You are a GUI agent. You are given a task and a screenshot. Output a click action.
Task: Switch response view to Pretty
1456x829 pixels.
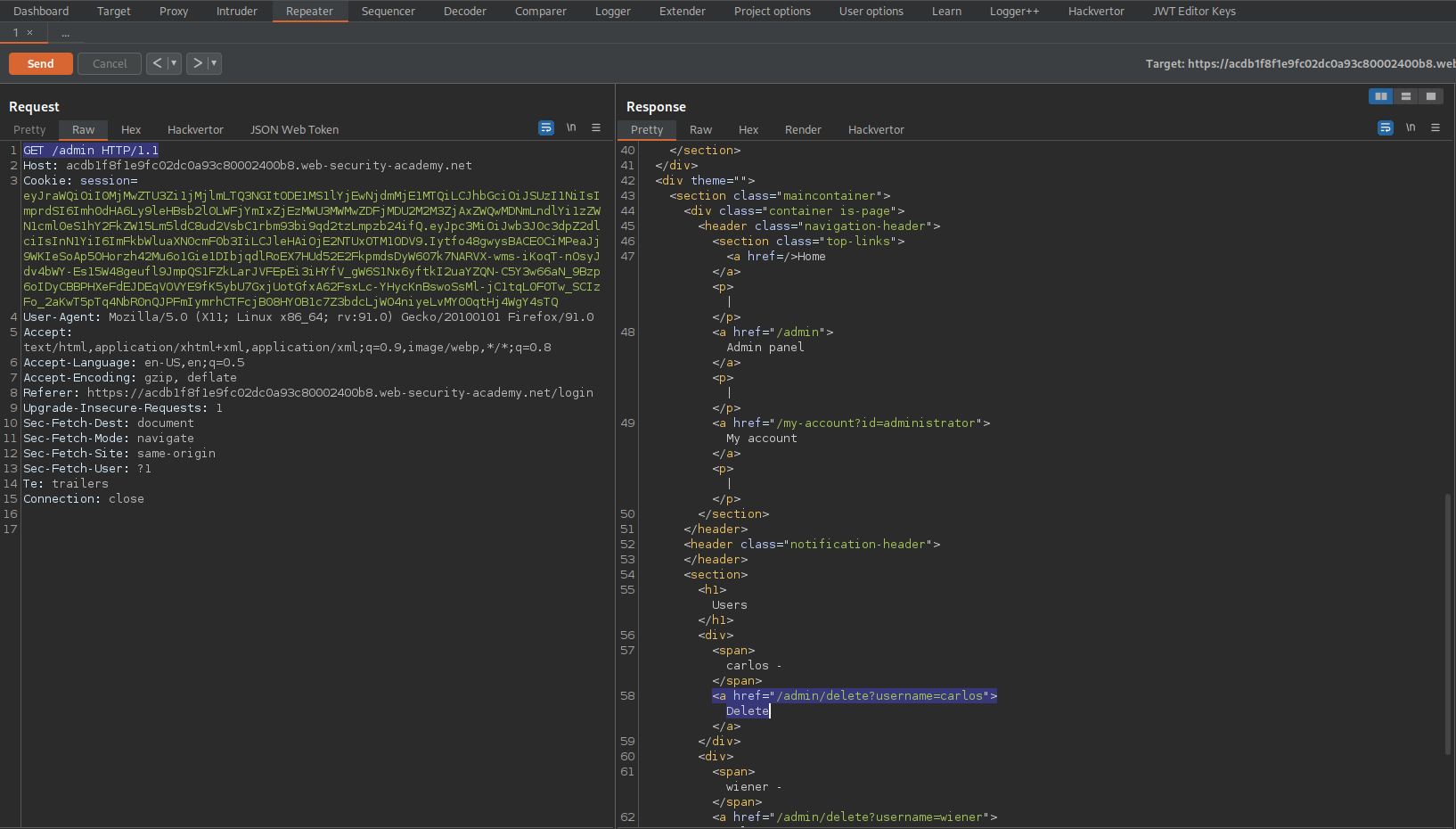click(647, 130)
